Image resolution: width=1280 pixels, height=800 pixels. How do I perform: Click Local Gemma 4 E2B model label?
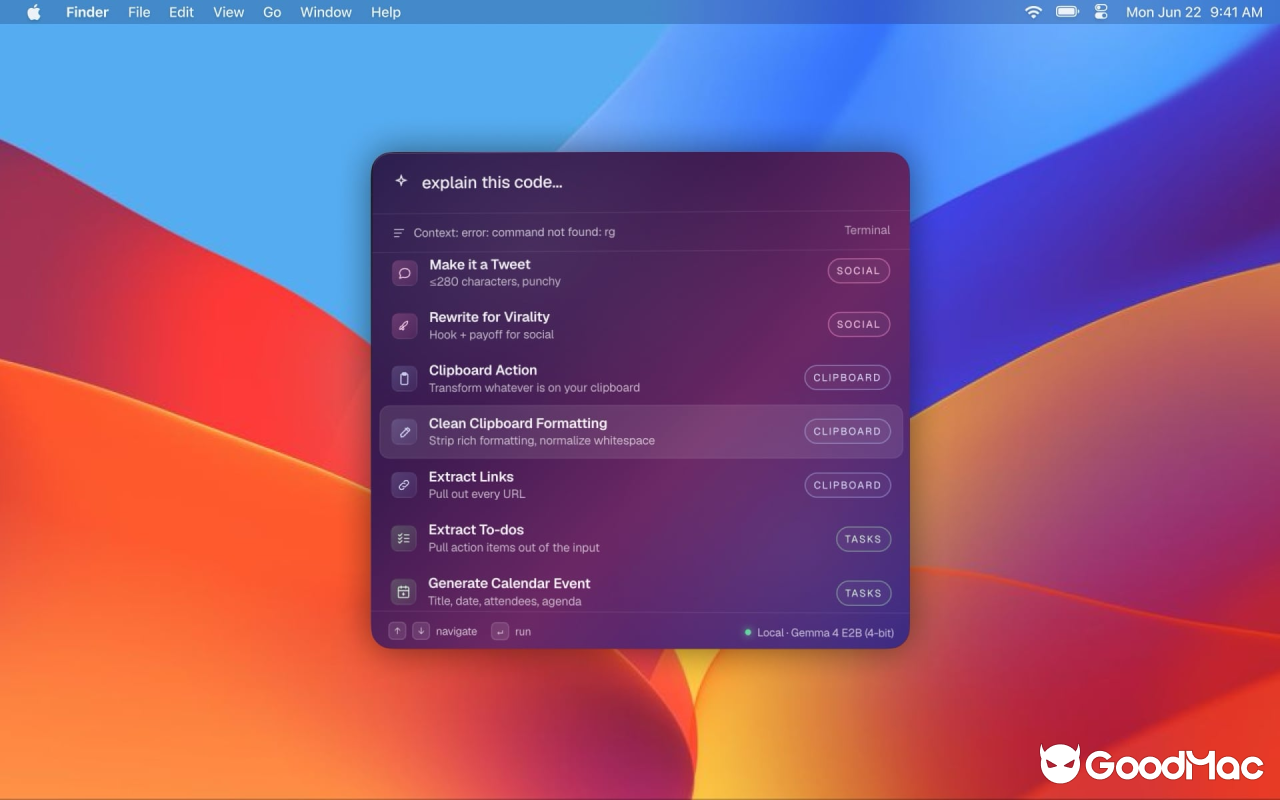(825, 632)
